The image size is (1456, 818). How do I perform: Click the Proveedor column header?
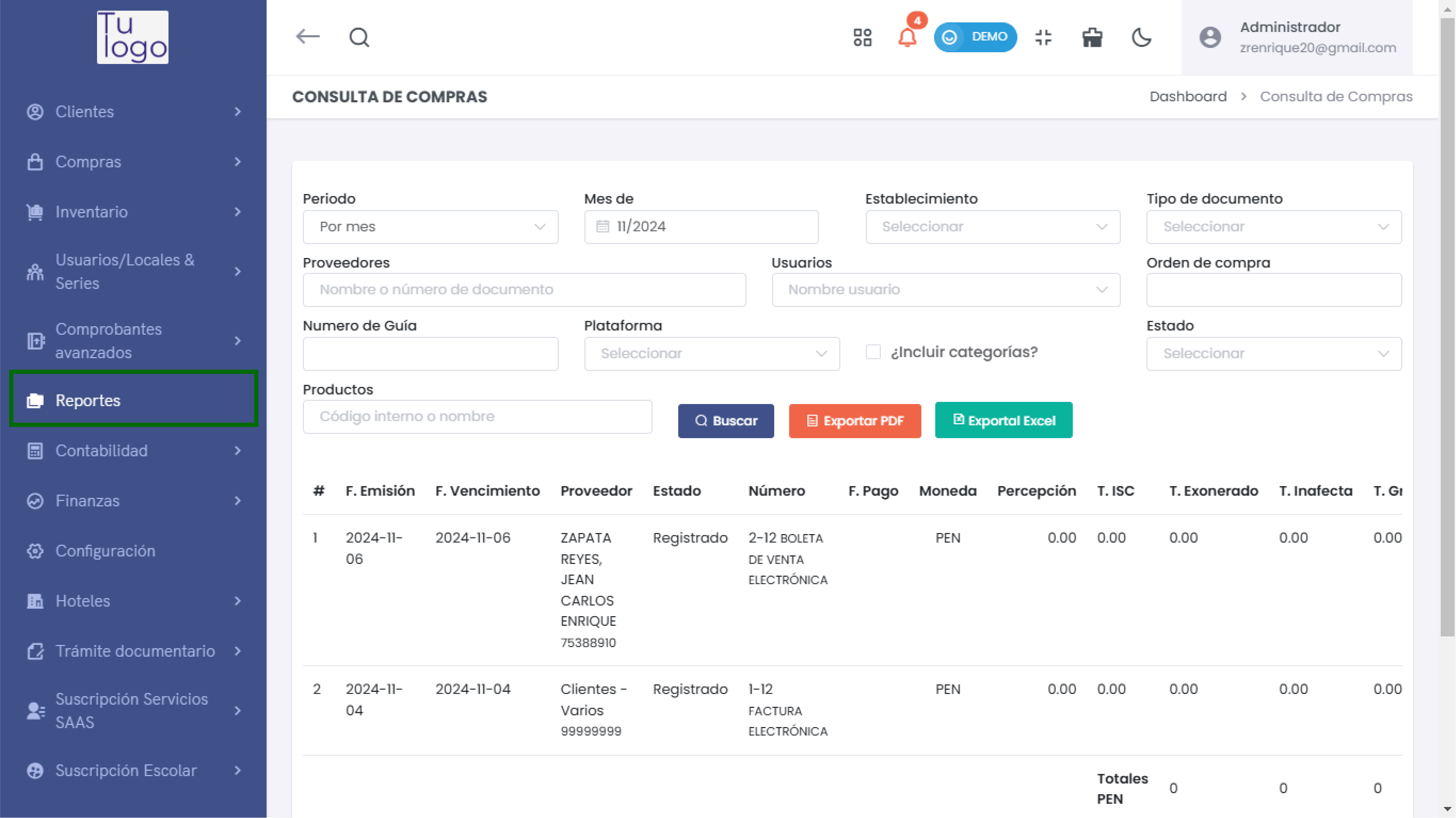[596, 491]
